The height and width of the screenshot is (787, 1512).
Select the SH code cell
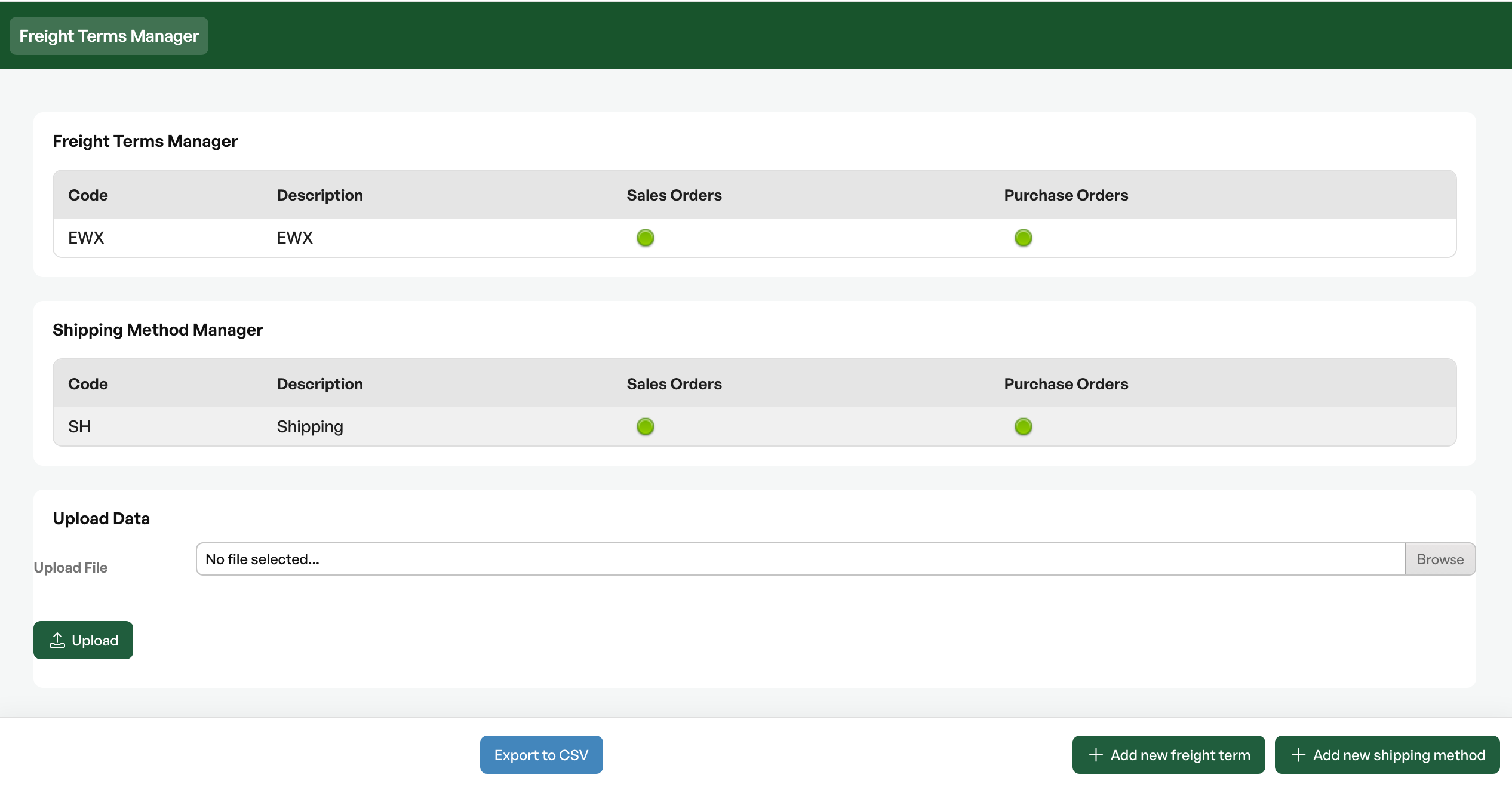pyautogui.click(x=79, y=426)
